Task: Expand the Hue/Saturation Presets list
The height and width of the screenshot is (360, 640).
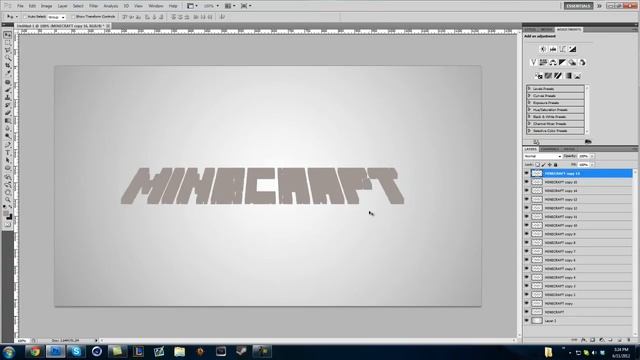Action: pyautogui.click(x=529, y=109)
